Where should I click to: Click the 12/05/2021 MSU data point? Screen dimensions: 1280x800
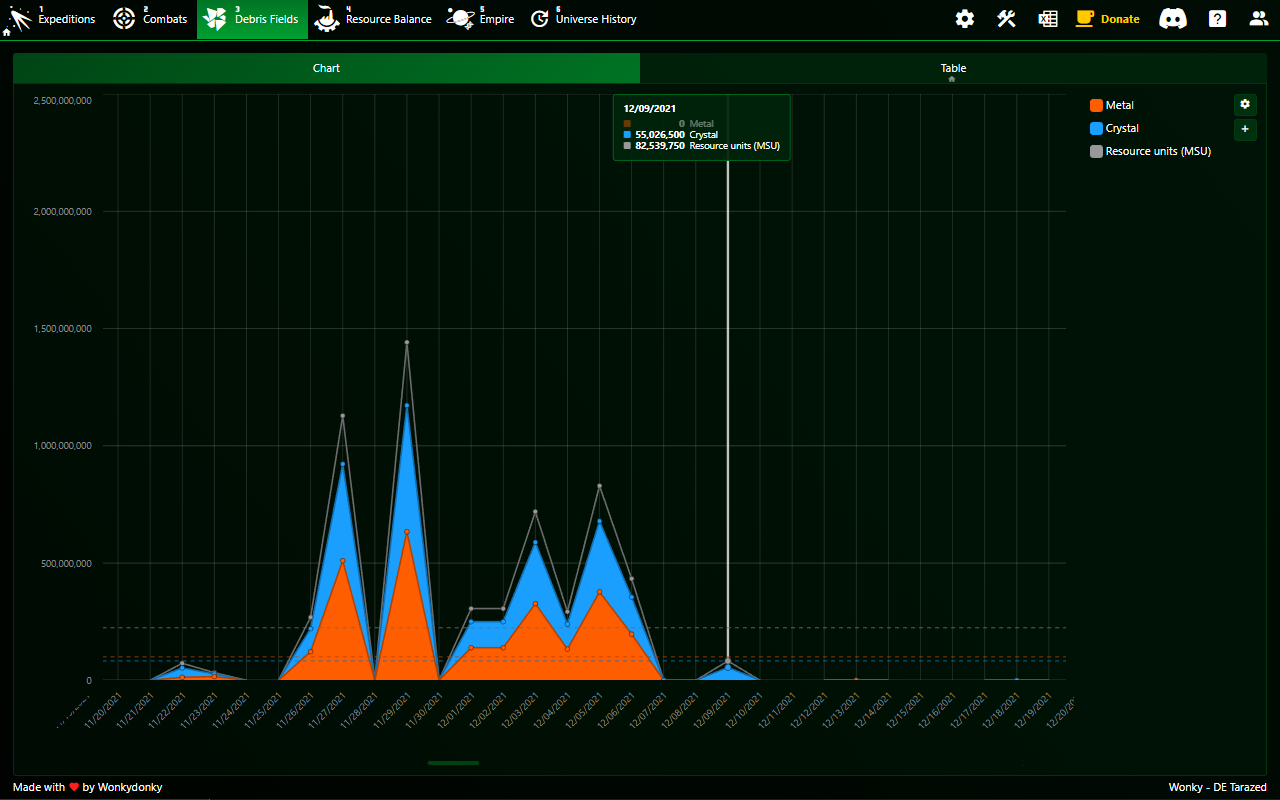click(599, 486)
